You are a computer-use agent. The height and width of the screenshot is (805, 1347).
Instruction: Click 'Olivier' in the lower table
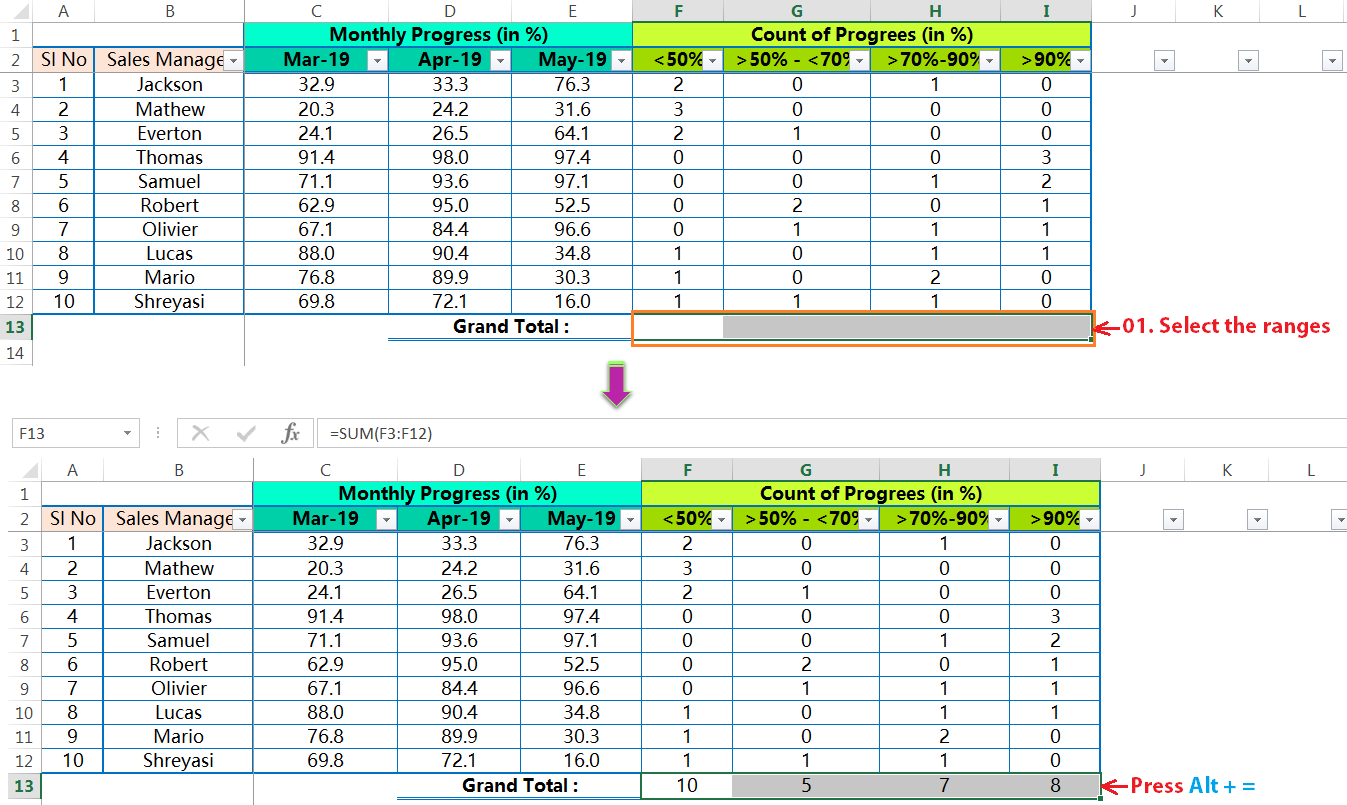click(178, 688)
